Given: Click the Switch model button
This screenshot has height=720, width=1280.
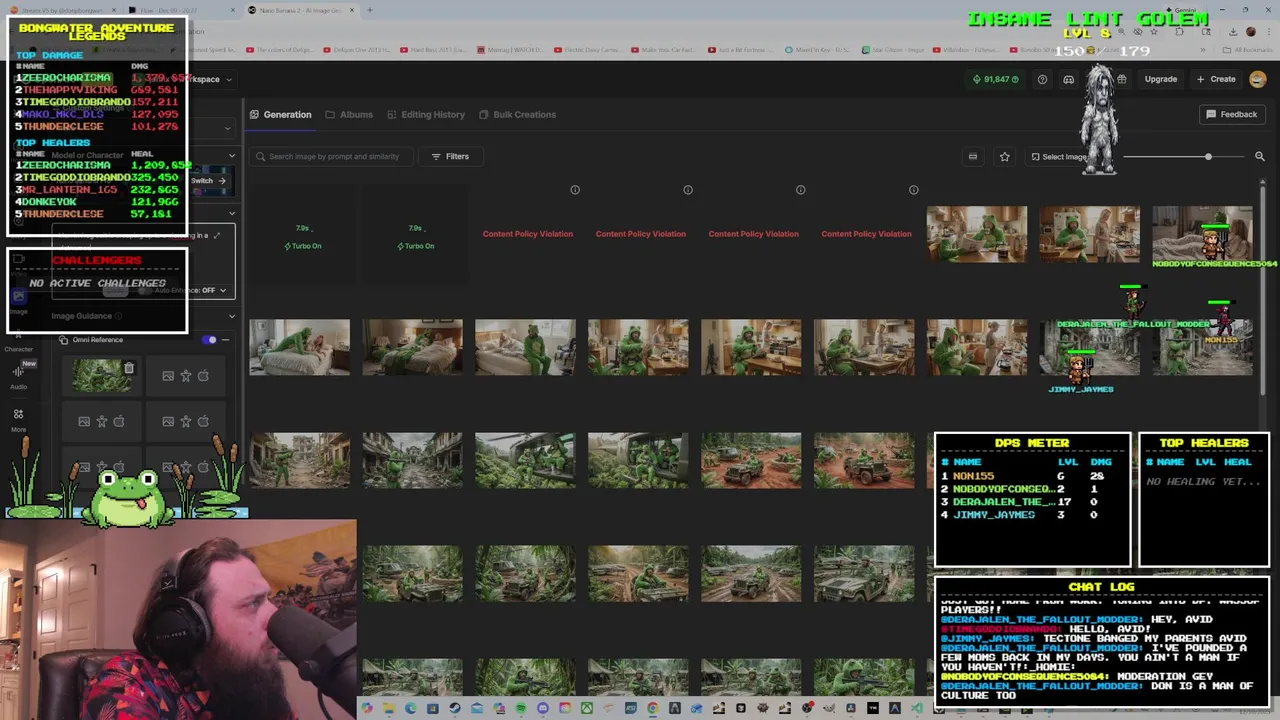Looking at the screenshot, I should [208, 181].
